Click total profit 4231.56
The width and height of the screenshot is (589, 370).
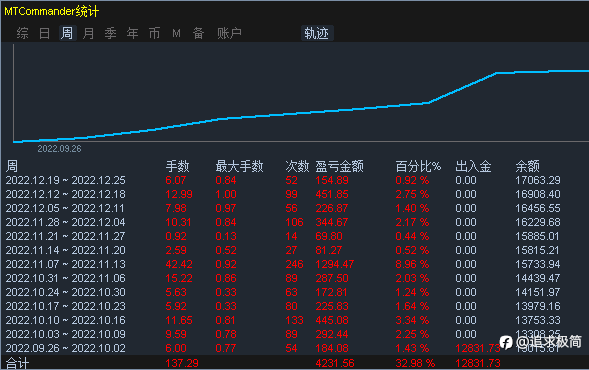point(334,363)
